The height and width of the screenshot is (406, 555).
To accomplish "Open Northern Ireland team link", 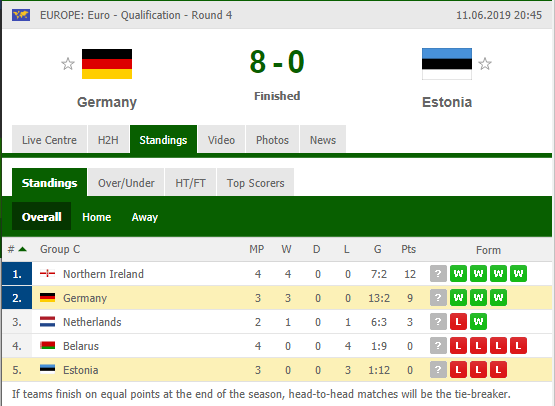I will 103,274.
